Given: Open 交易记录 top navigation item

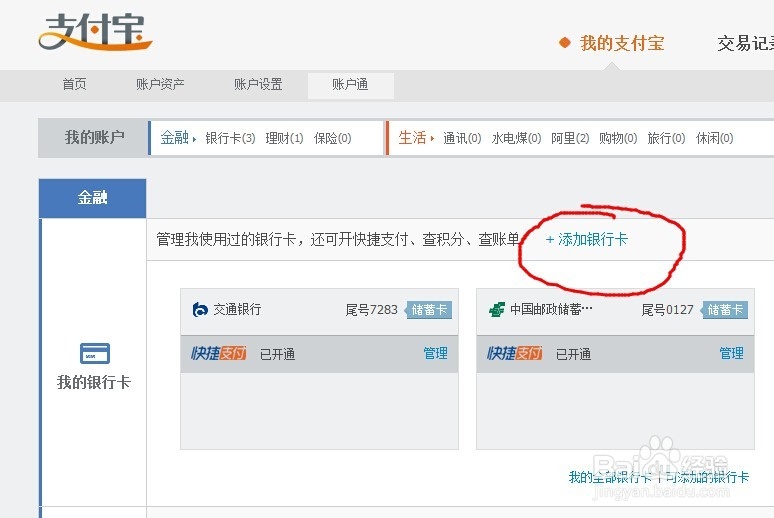Looking at the screenshot, I should [745, 43].
